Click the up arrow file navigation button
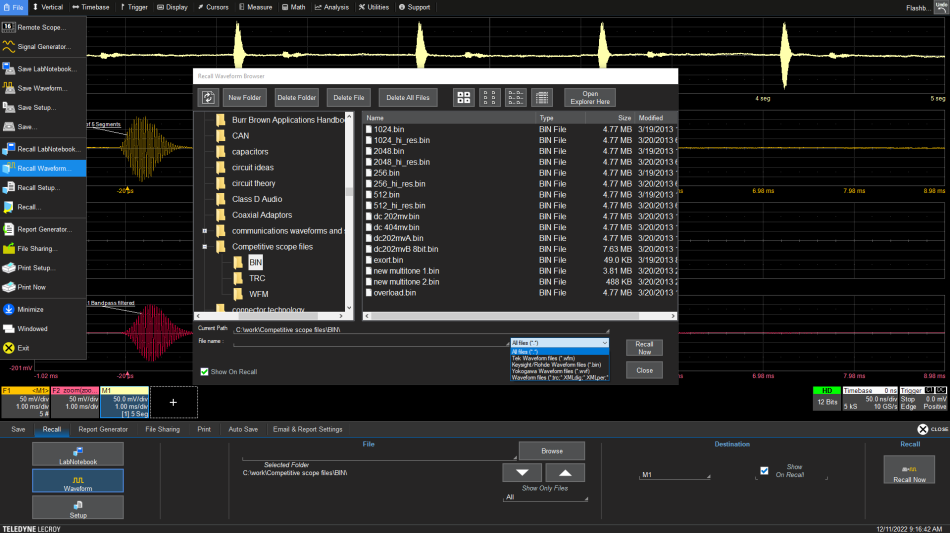950x533 pixels. tap(565, 473)
